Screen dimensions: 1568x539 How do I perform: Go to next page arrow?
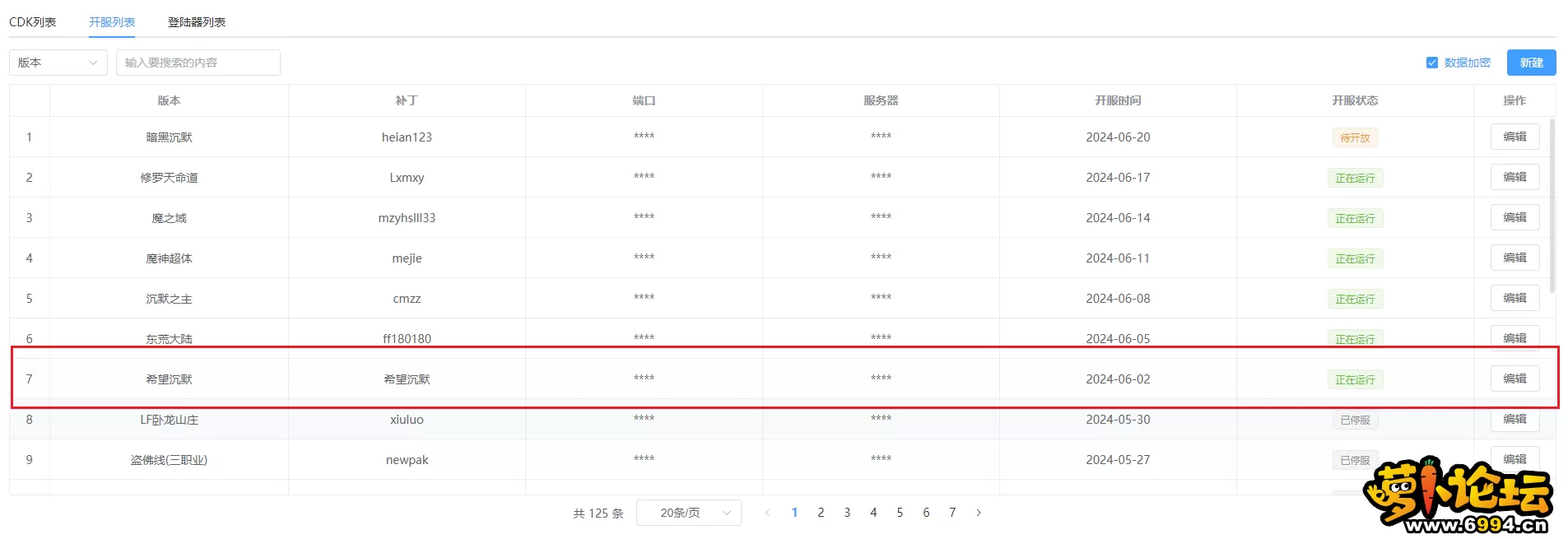point(979,513)
